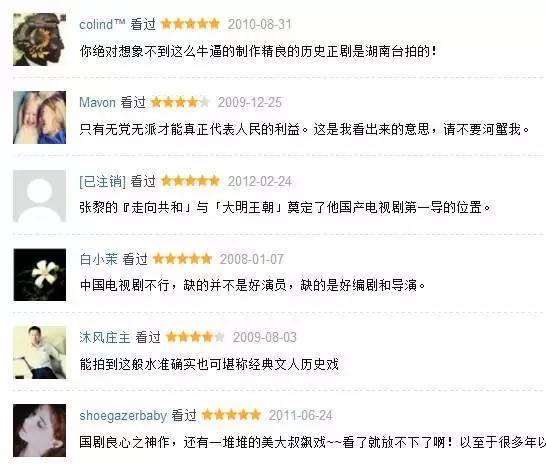This screenshot has width=546, height=467.
Task: Click shoegazerbaby avatar thumbnail
Action: point(39,430)
